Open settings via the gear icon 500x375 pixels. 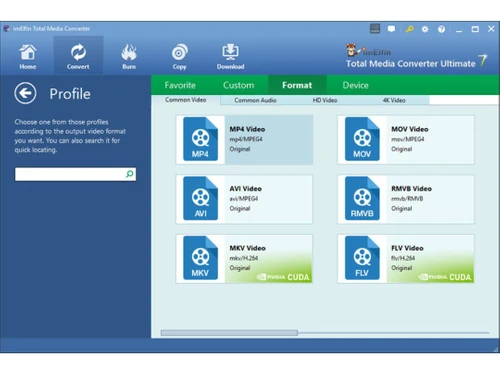coord(425,29)
